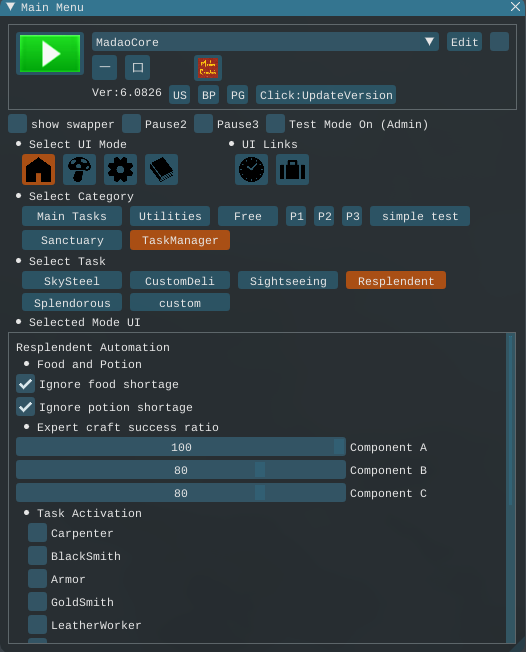Enable the Carpenter task checkbox

click(x=37, y=533)
